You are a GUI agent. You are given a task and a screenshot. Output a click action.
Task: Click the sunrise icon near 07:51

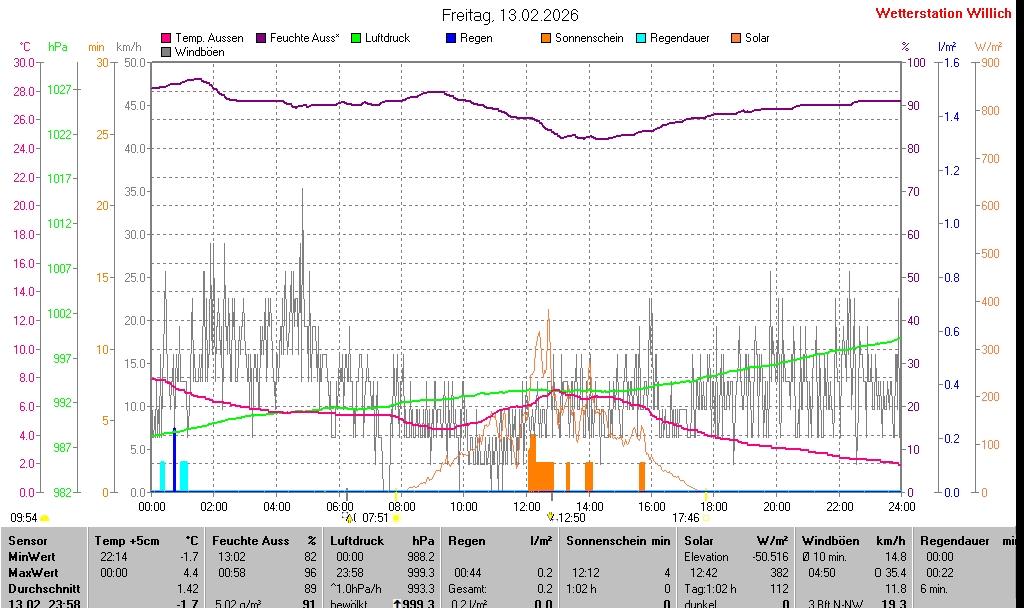pos(397,518)
